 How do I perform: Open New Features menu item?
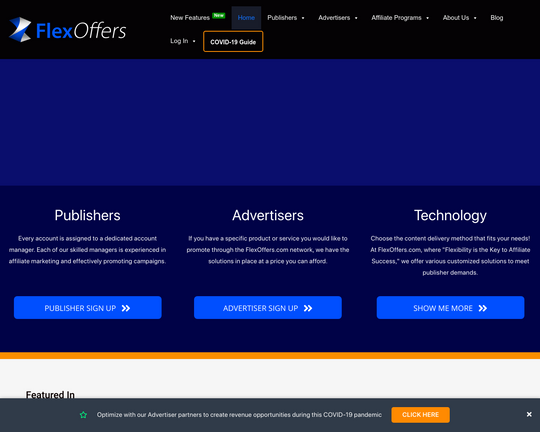190,18
